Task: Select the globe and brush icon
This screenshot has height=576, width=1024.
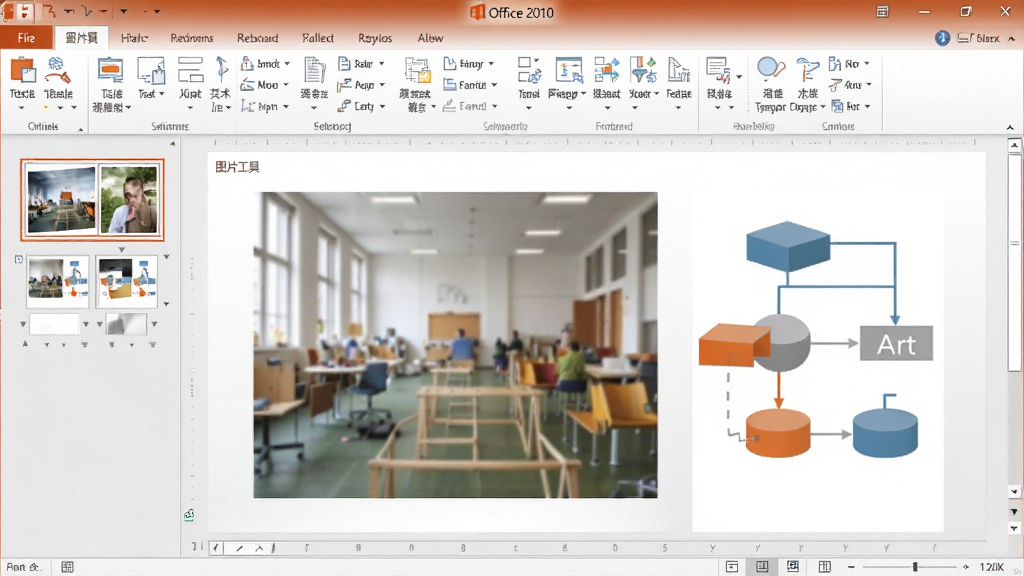Action: click(x=58, y=70)
